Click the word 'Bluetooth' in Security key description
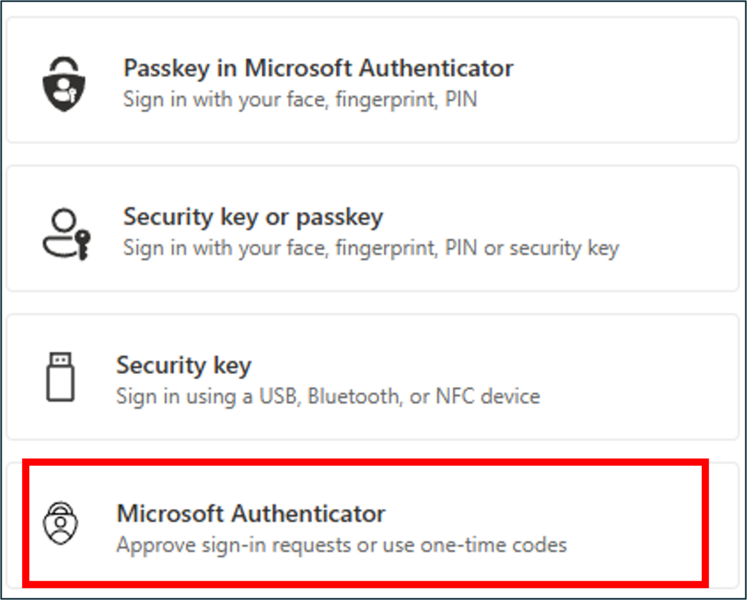This screenshot has height=600, width=747. coord(354,396)
